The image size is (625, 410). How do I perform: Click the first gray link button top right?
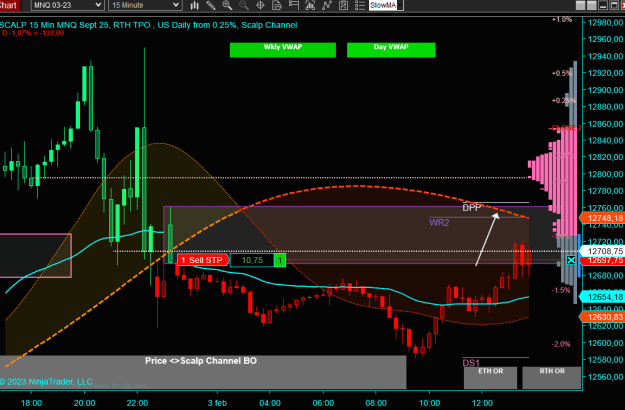(581, 5)
